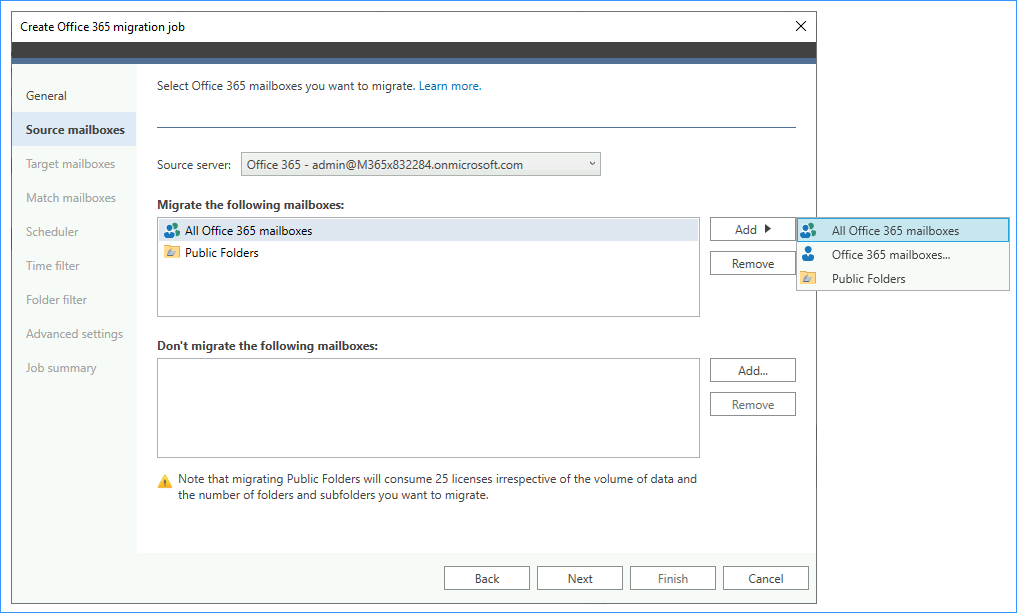The height and width of the screenshot is (613, 1017).
Task: Open the Advanced settings step
Action: [x=74, y=333]
